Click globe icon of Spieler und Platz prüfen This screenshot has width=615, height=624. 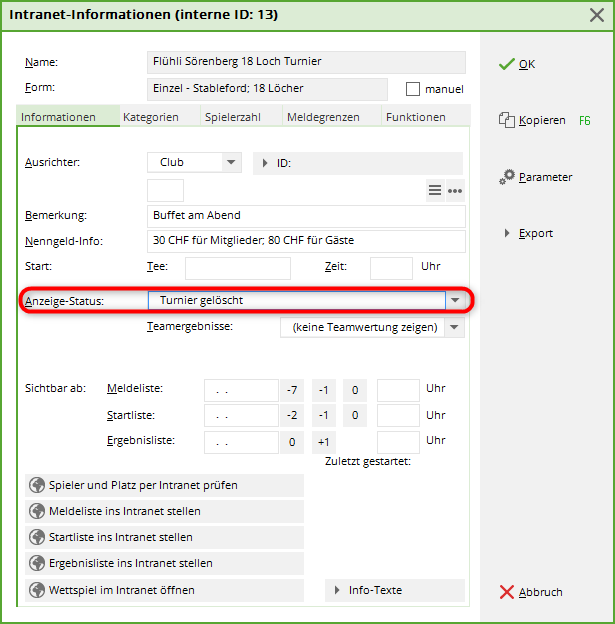pos(37,485)
